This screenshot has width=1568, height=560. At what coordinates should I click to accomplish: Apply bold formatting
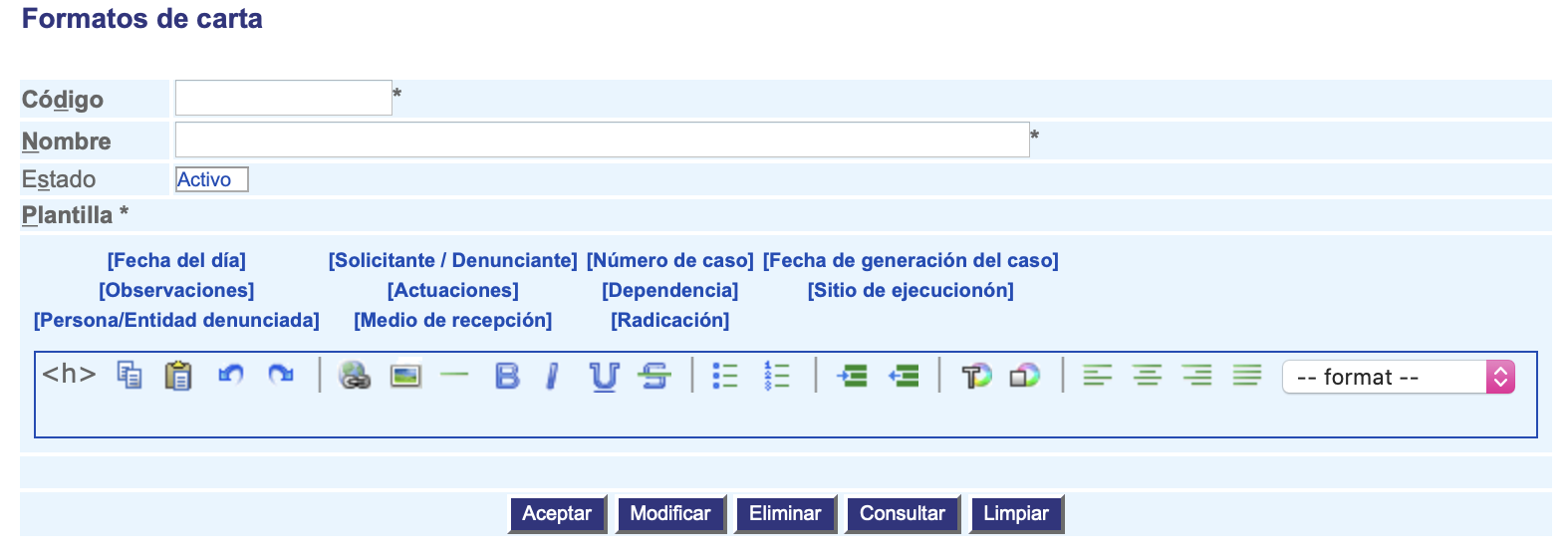[x=507, y=376]
